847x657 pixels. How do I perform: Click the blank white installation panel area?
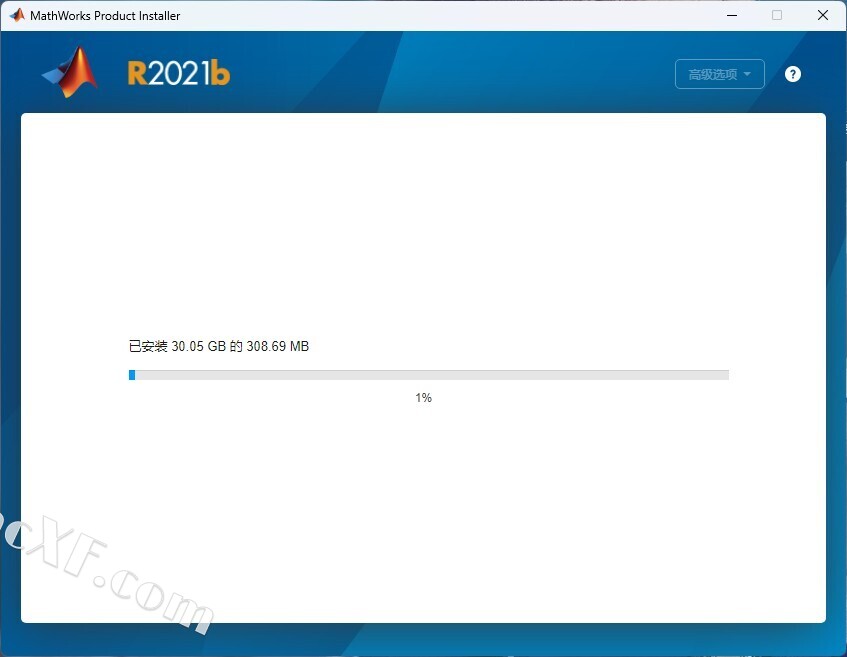pyautogui.click(x=423, y=220)
